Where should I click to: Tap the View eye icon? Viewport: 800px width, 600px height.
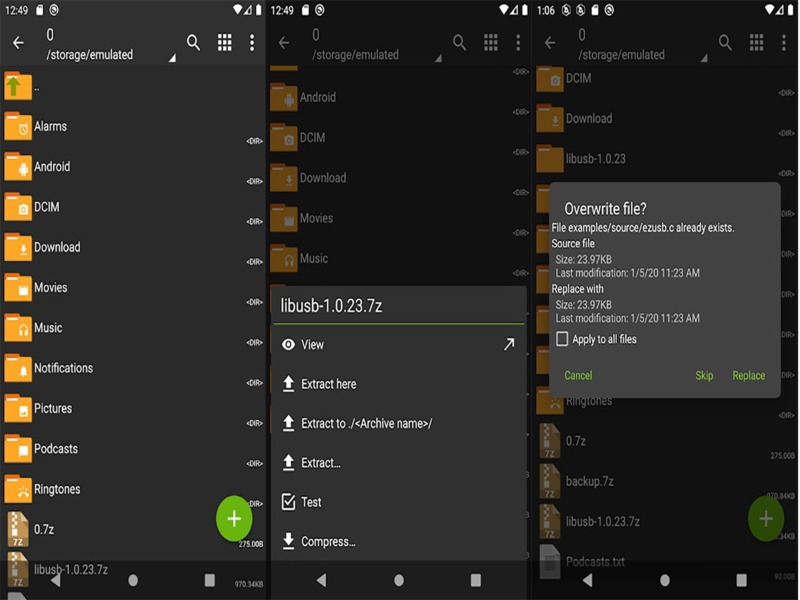[290, 344]
